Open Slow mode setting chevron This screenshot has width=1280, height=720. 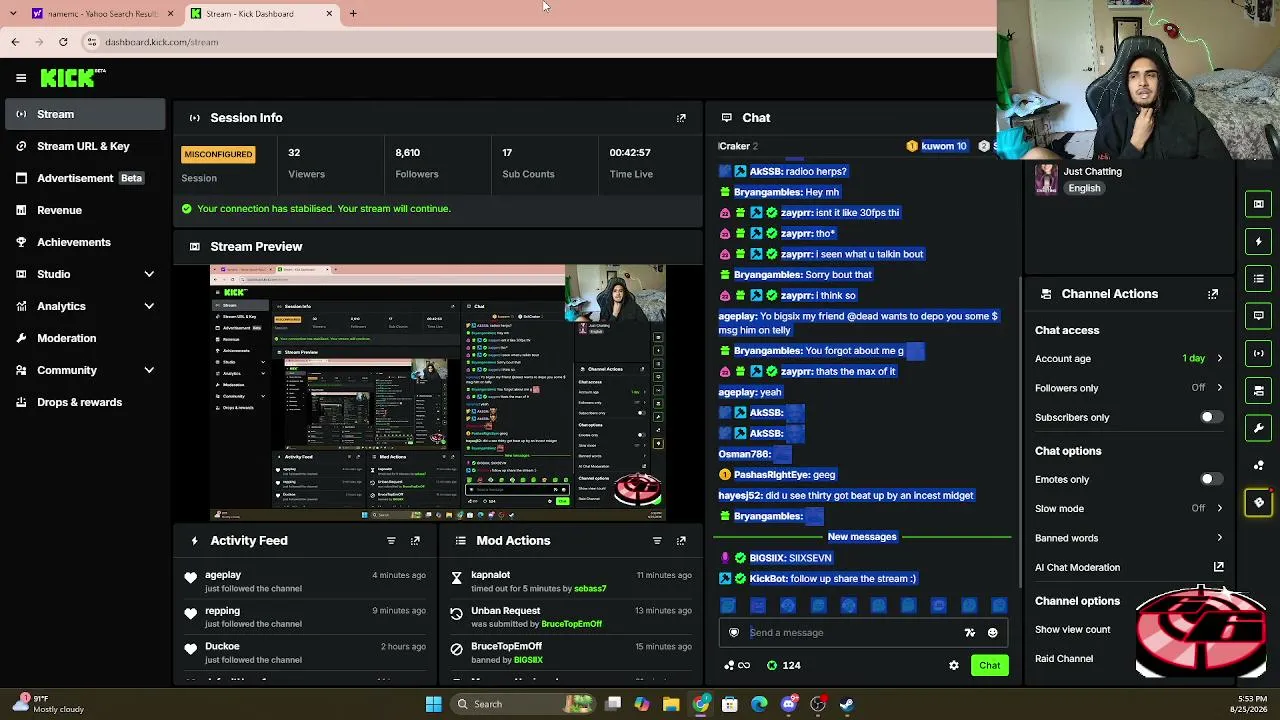coord(1219,508)
